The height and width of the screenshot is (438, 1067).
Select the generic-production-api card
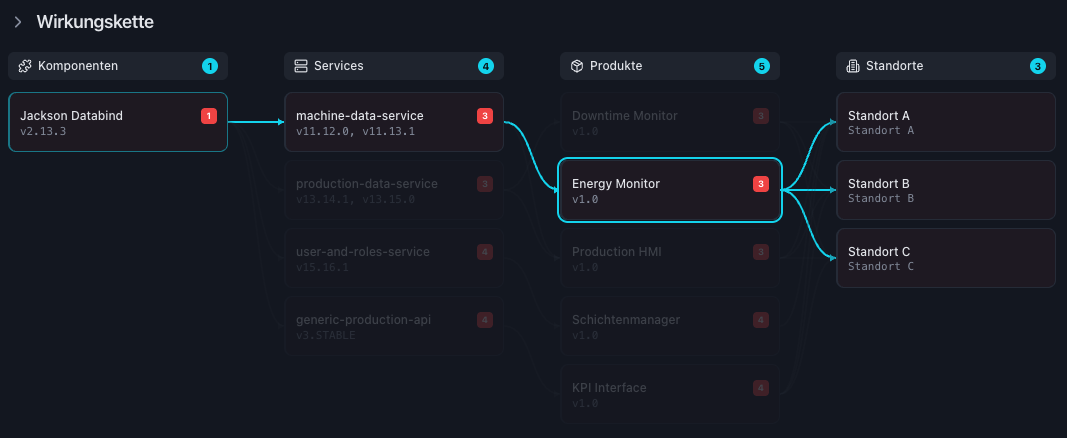point(394,326)
